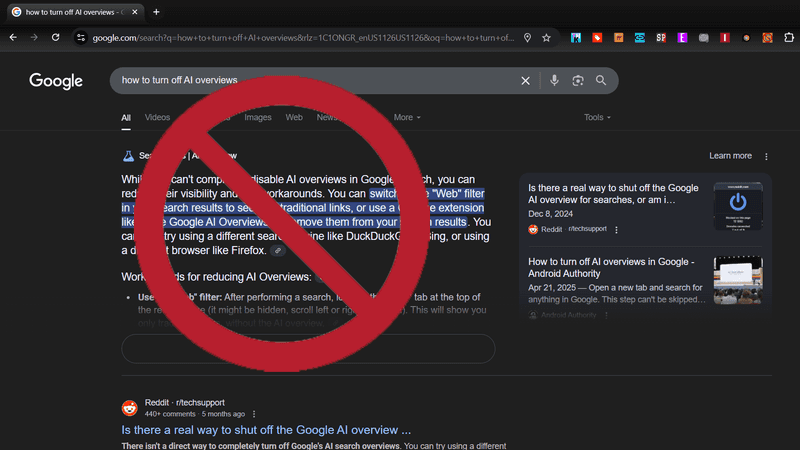The image size is (800, 450).
Task: Go back using the browser back arrow
Action: [12, 37]
